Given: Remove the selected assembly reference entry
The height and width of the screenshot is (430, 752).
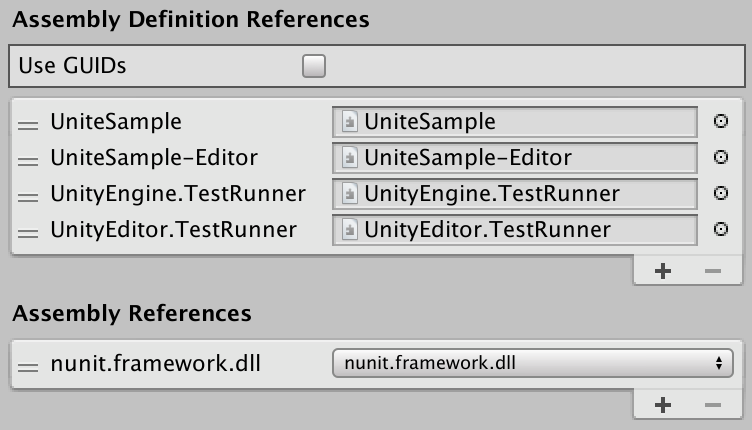Looking at the screenshot, I should point(713,406).
